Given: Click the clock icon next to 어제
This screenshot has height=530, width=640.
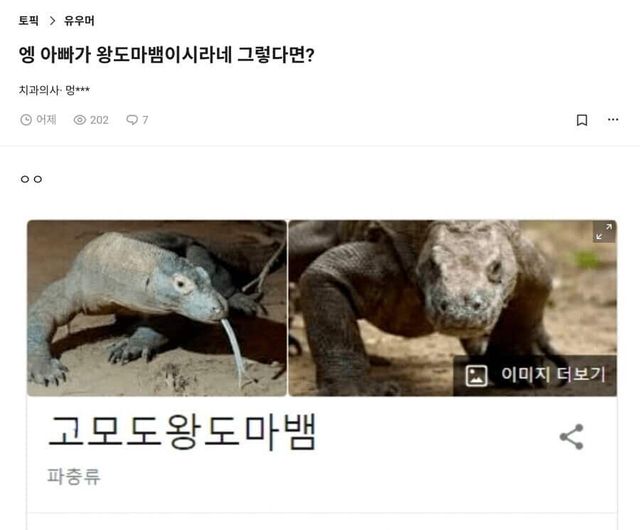Looking at the screenshot, I should [x=26, y=120].
